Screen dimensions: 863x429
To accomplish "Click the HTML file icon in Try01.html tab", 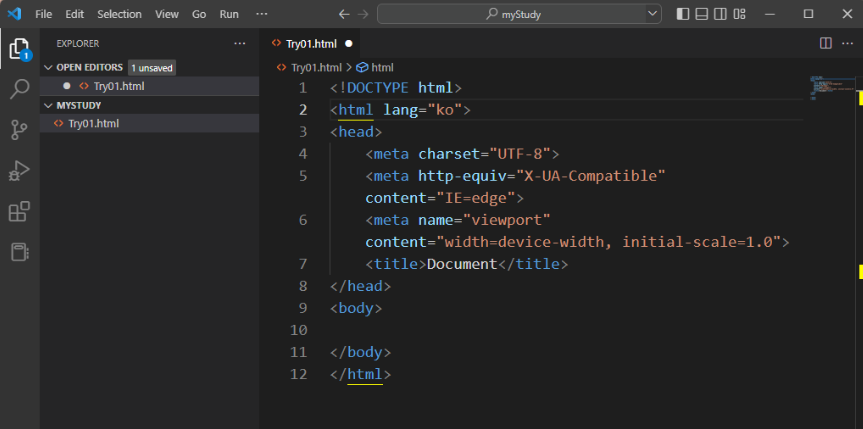I will [x=277, y=44].
